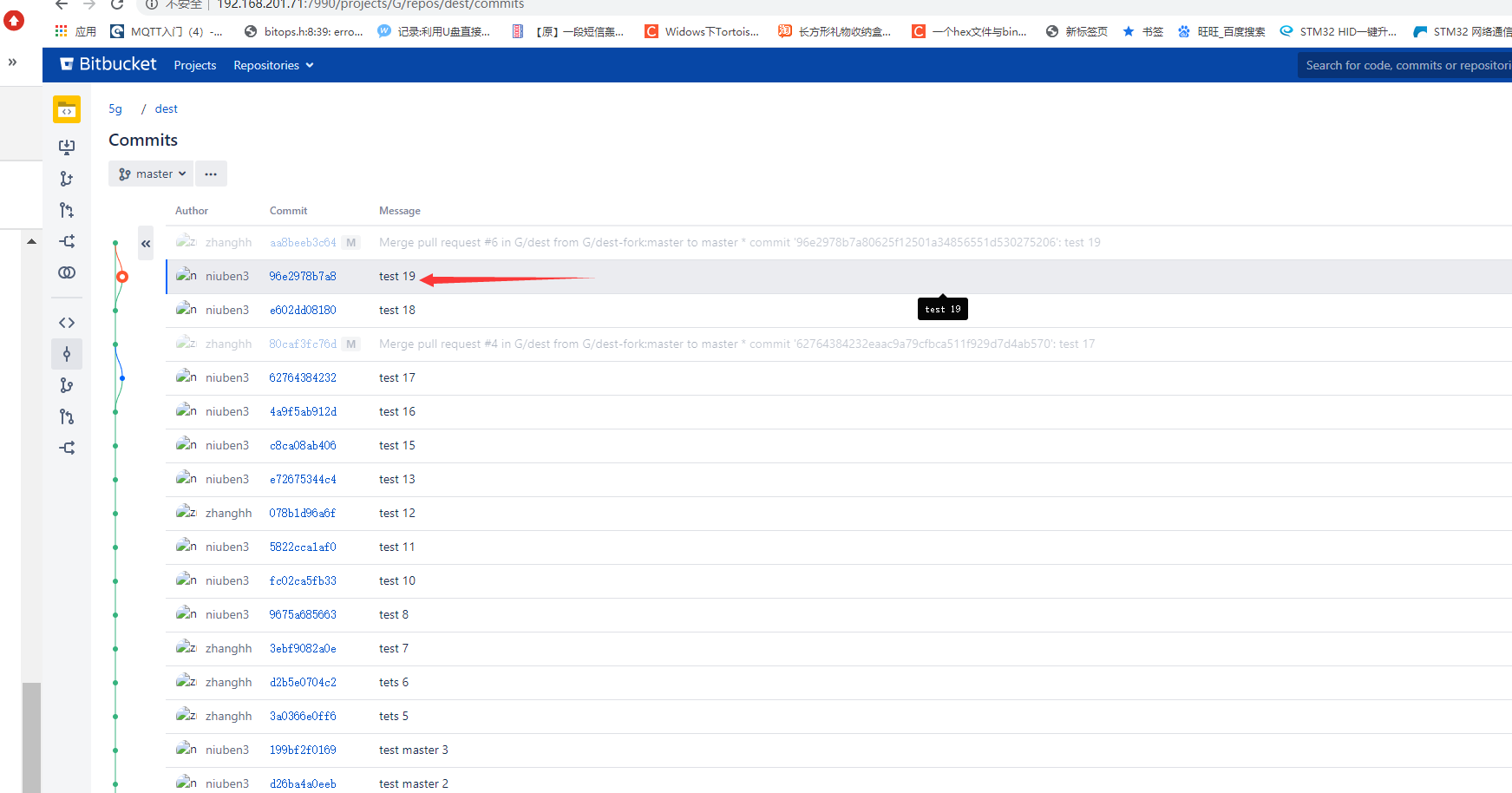Screen dimensions: 1512x793
Task: Expand the ellipsis menu beside branch selector
Action: [x=210, y=174]
